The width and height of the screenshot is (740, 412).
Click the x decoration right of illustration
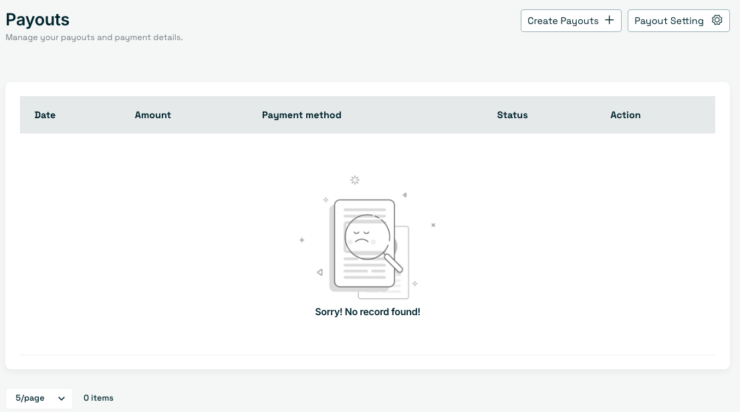click(433, 225)
